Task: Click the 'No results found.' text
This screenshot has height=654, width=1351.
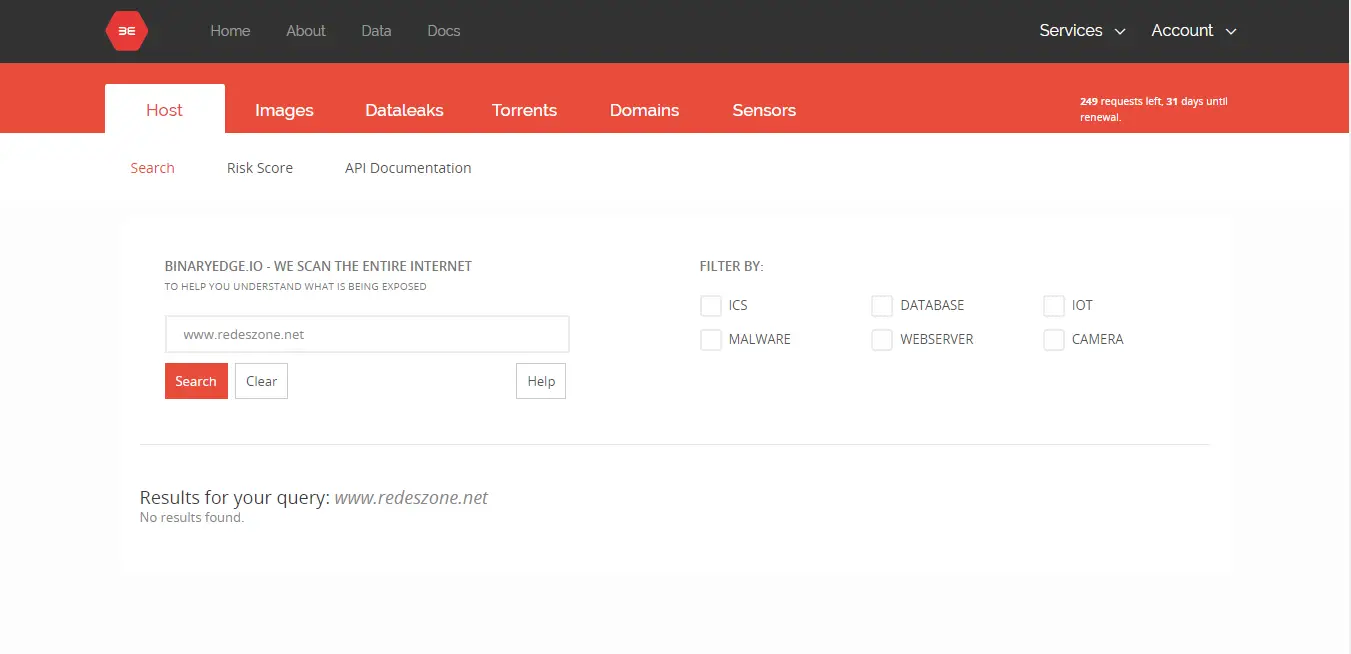Action: [192, 518]
